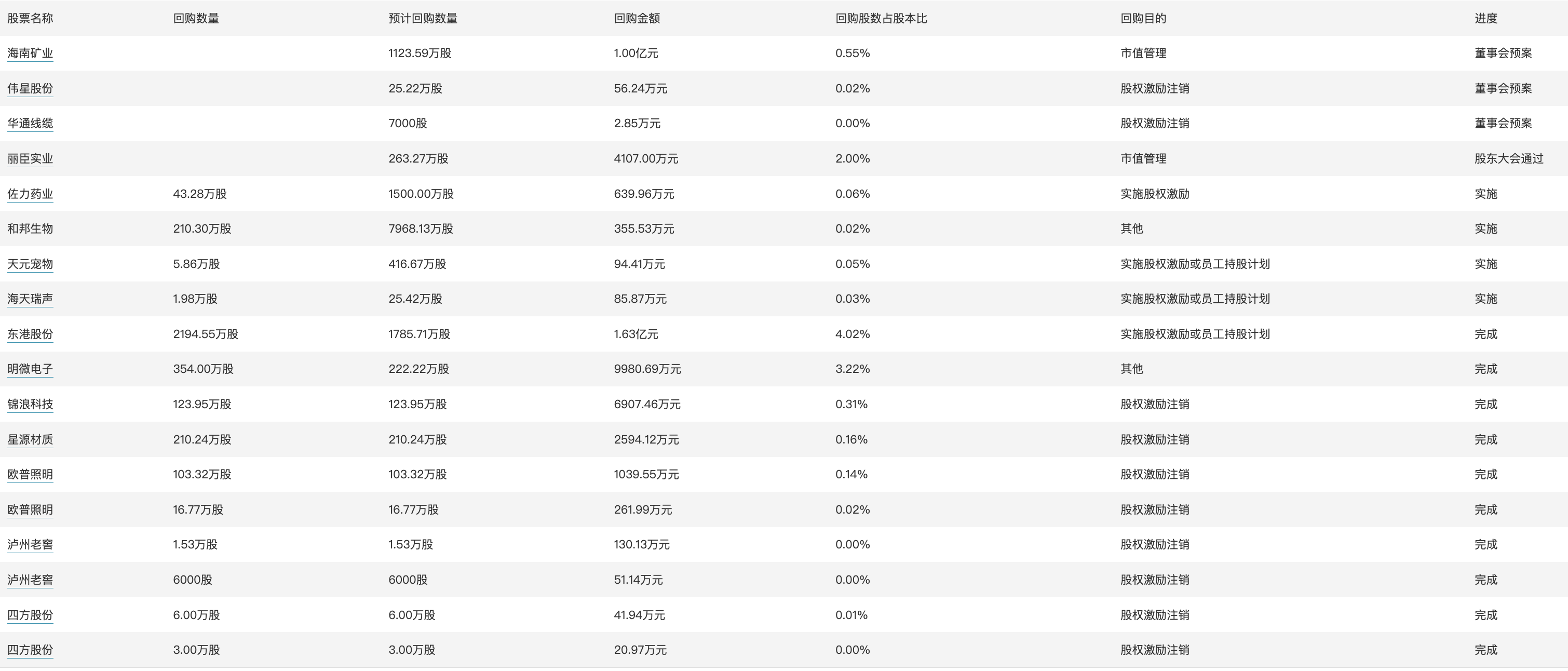Open 四方股份 row with 3.00万股
The height and width of the screenshot is (671, 1568).
coord(30,650)
